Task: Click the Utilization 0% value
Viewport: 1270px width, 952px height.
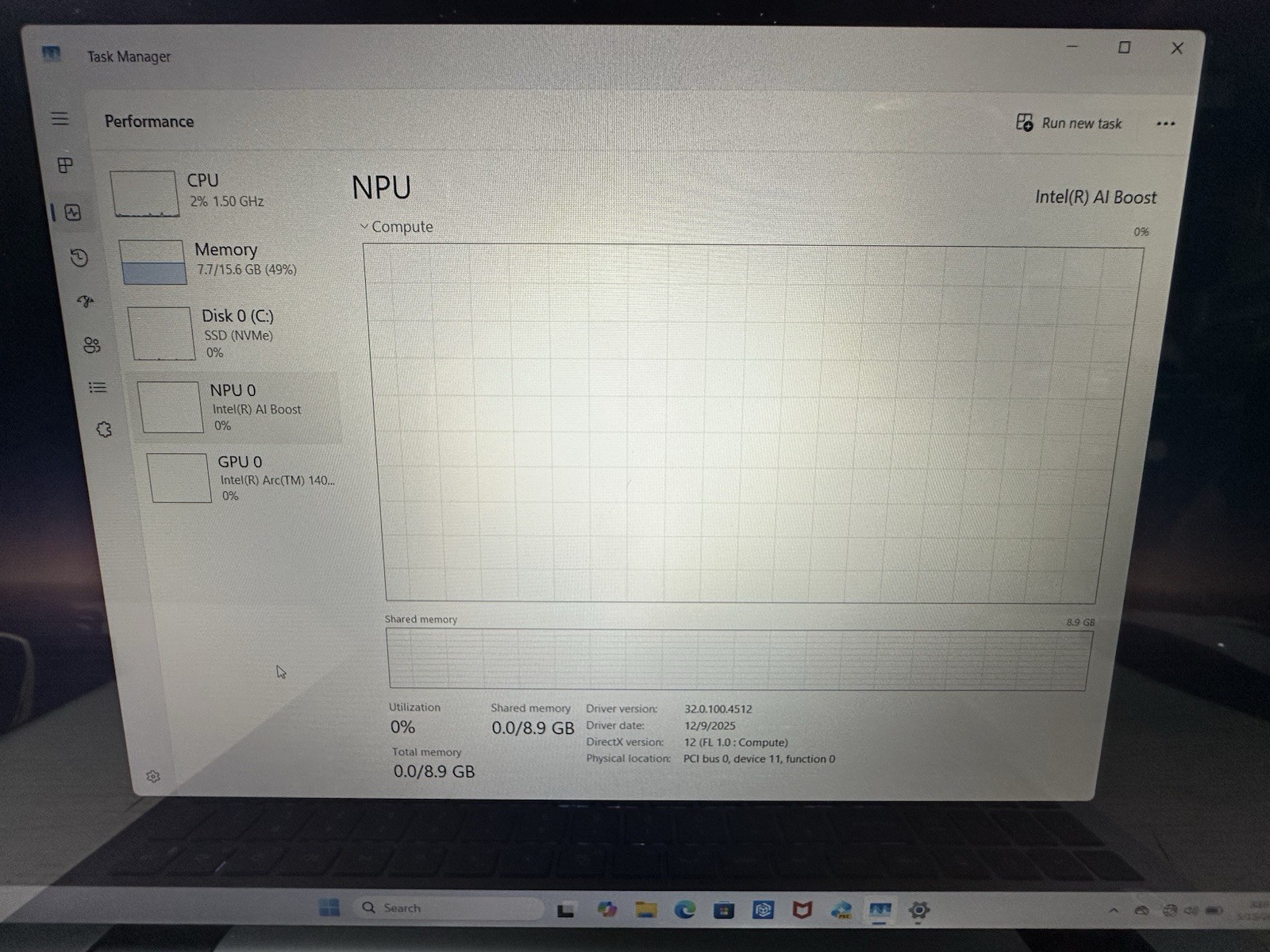Action: [402, 727]
